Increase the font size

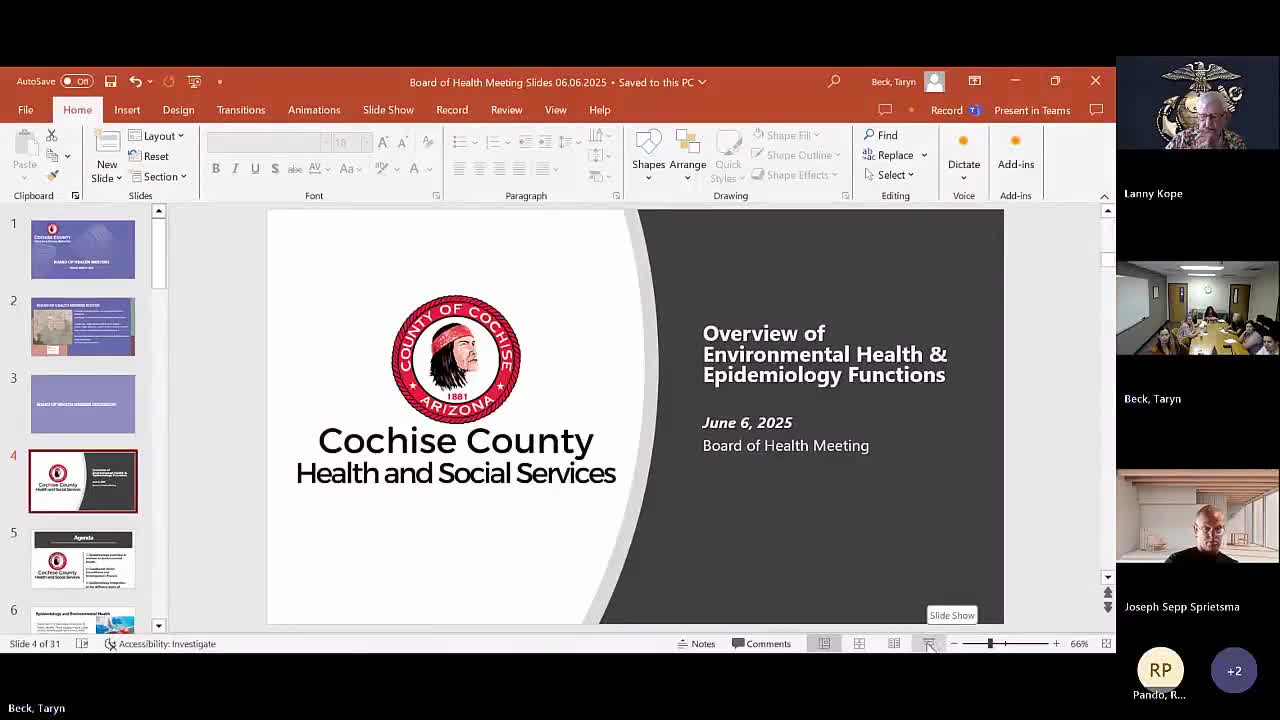tap(383, 143)
